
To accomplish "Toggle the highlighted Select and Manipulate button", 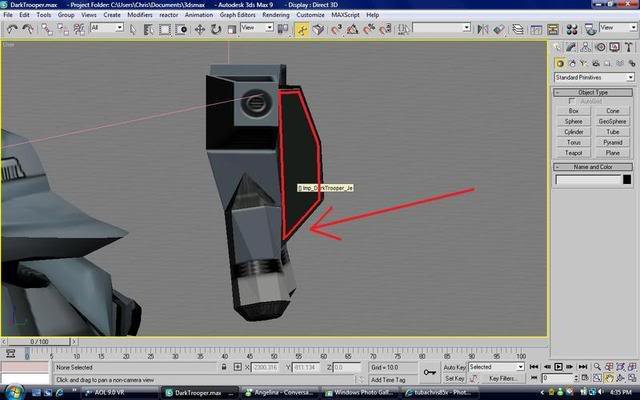I will (302, 29).
